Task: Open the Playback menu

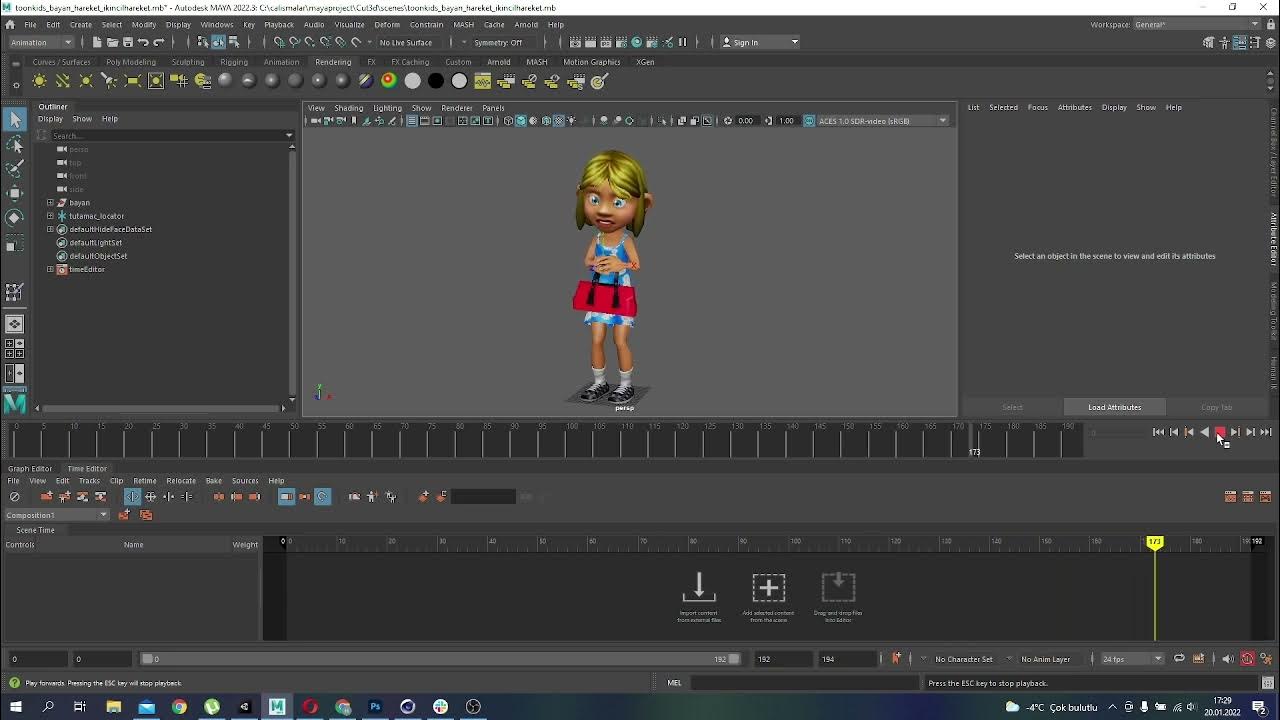Action: point(278,24)
